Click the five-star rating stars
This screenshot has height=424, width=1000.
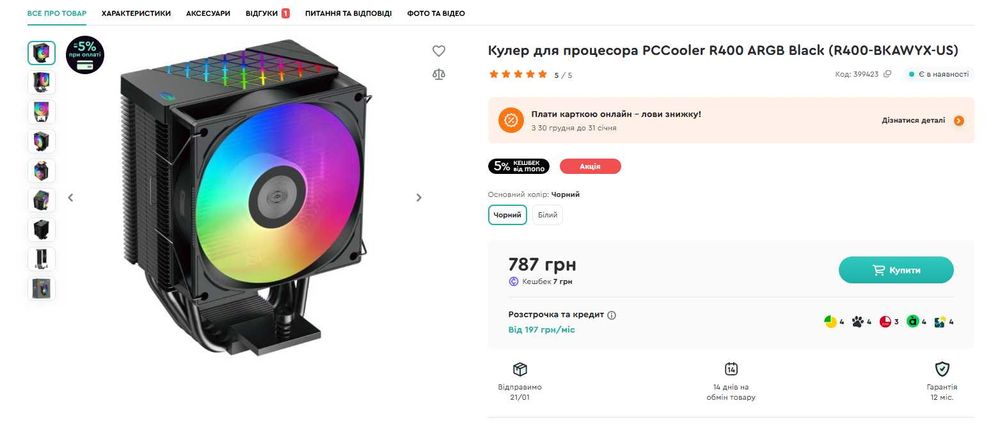[518, 74]
